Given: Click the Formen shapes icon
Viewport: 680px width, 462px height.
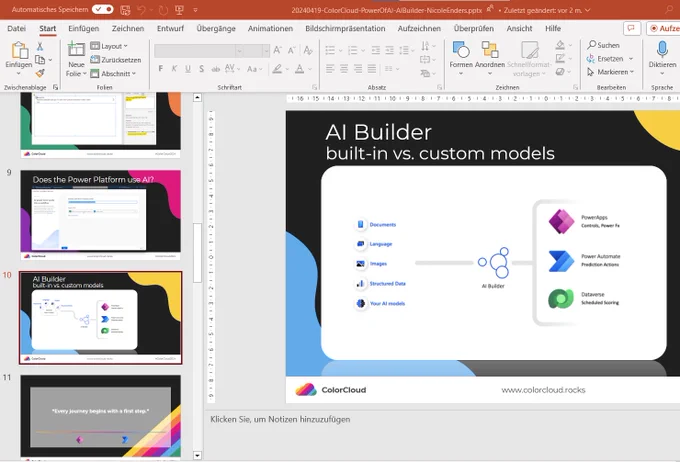Looking at the screenshot, I should [x=461, y=49].
